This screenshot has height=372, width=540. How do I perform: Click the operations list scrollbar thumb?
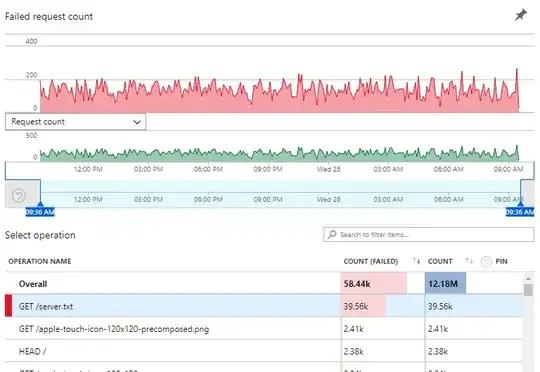528,289
